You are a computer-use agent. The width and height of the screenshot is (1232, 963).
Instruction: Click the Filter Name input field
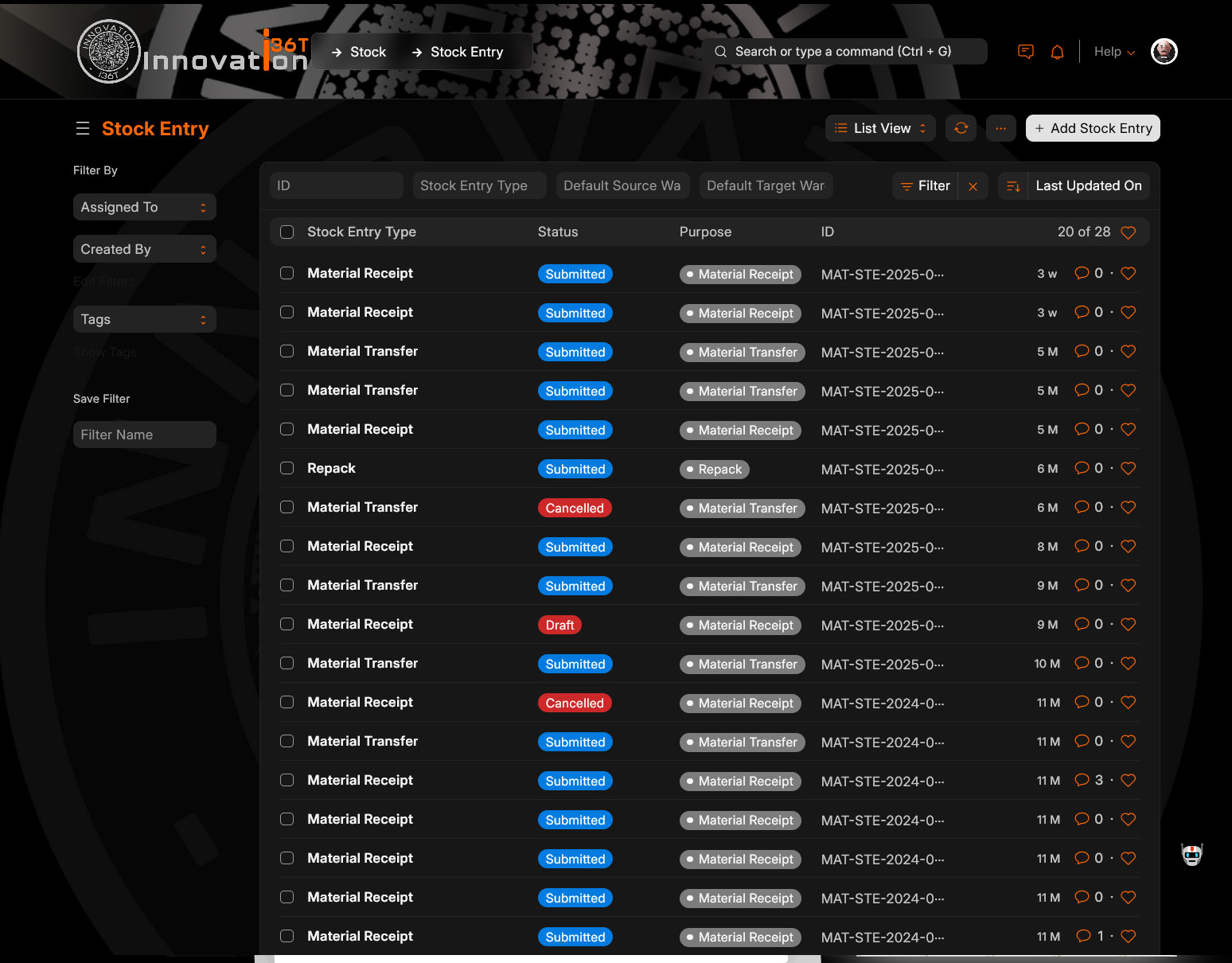pos(144,435)
